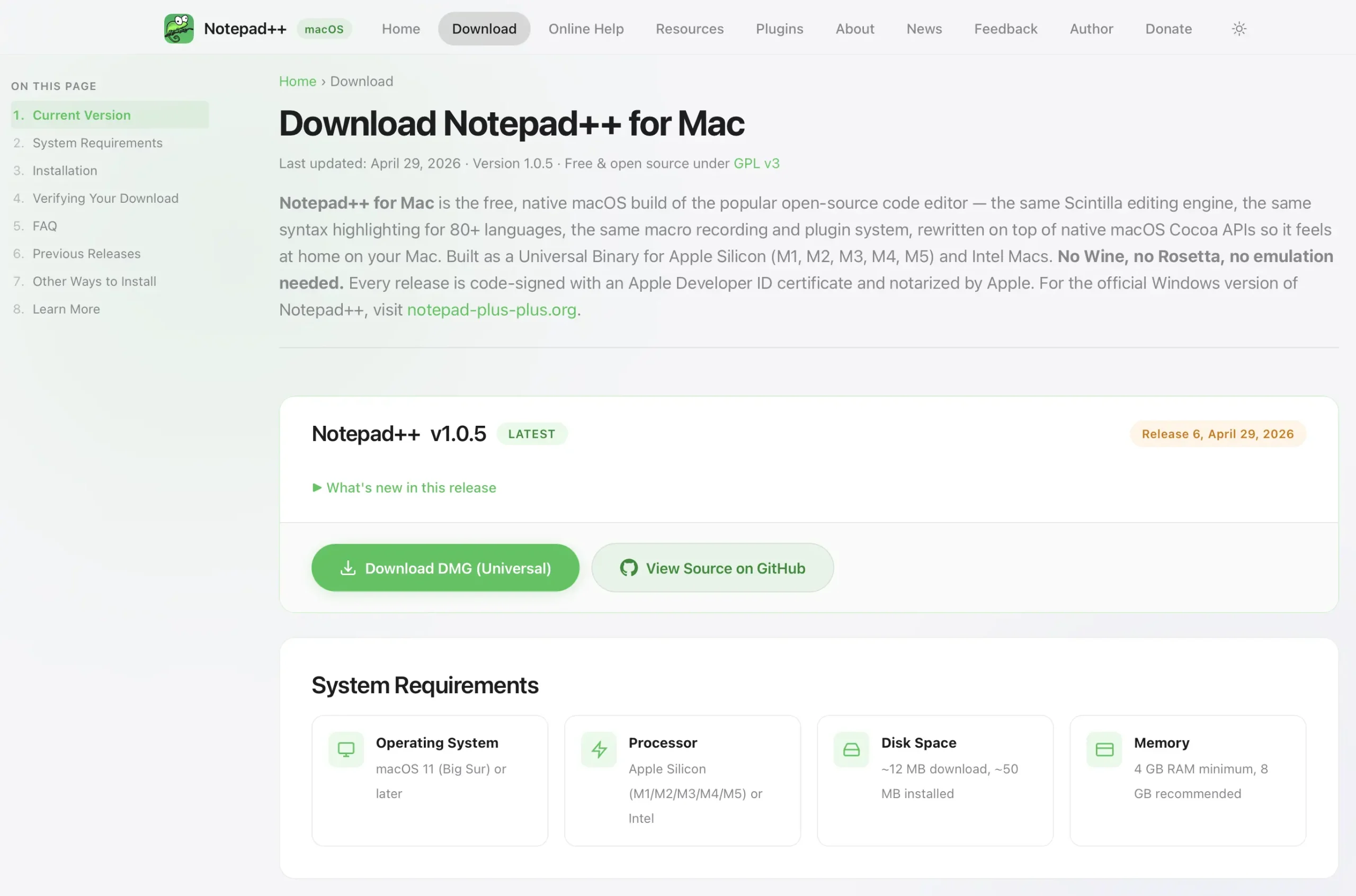Image resolution: width=1356 pixels, height=896 pixels.
Task: Visit the notepad-plus-plus.org link
Action: (492, 310)
